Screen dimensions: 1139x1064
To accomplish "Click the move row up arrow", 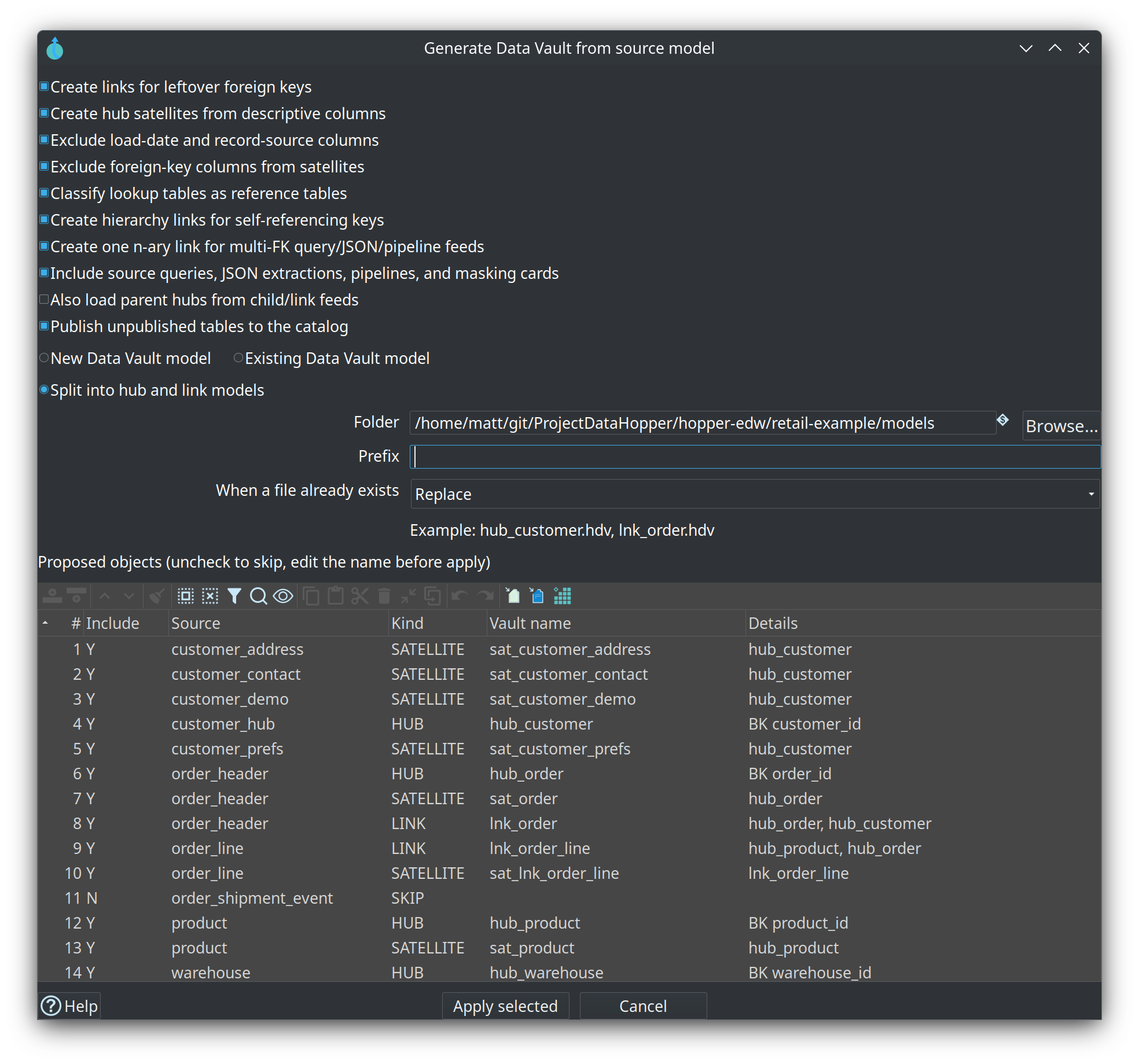I will click(105, 596).
